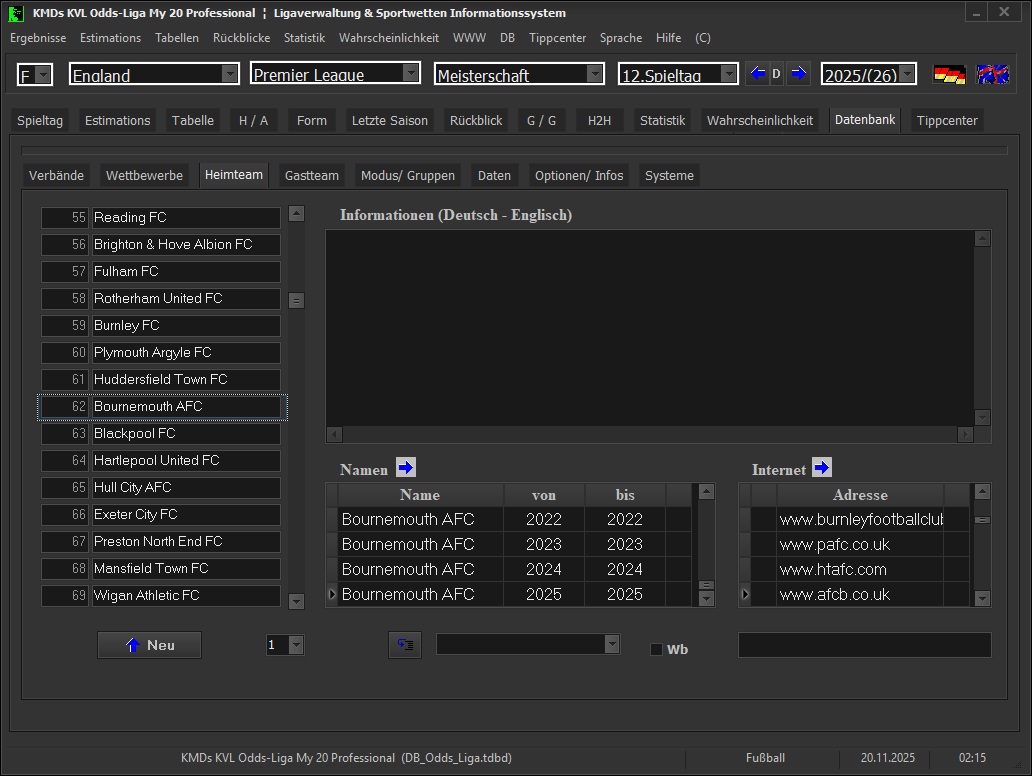Open the England country dropdown

(230, 75)
